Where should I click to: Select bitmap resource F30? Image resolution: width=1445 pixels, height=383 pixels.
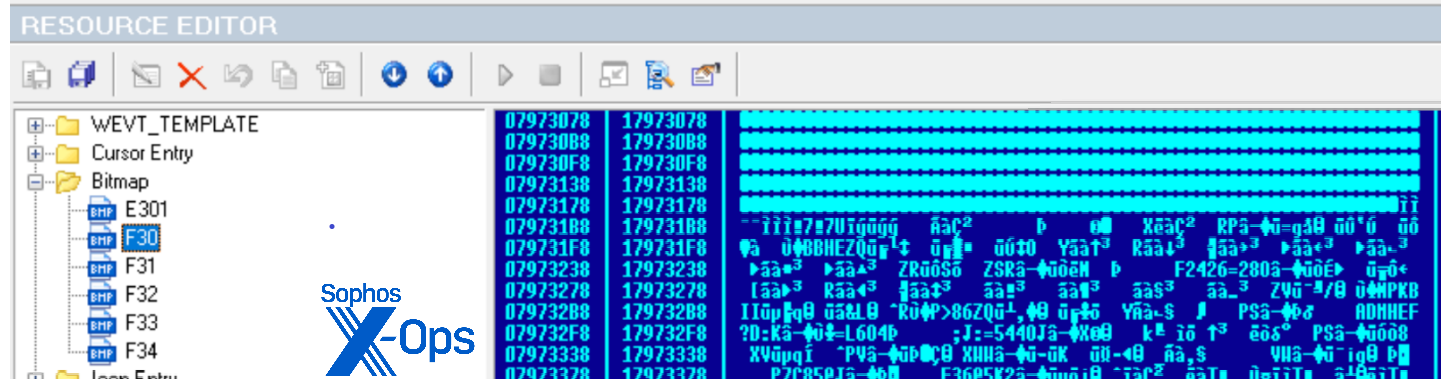point(141,238)
